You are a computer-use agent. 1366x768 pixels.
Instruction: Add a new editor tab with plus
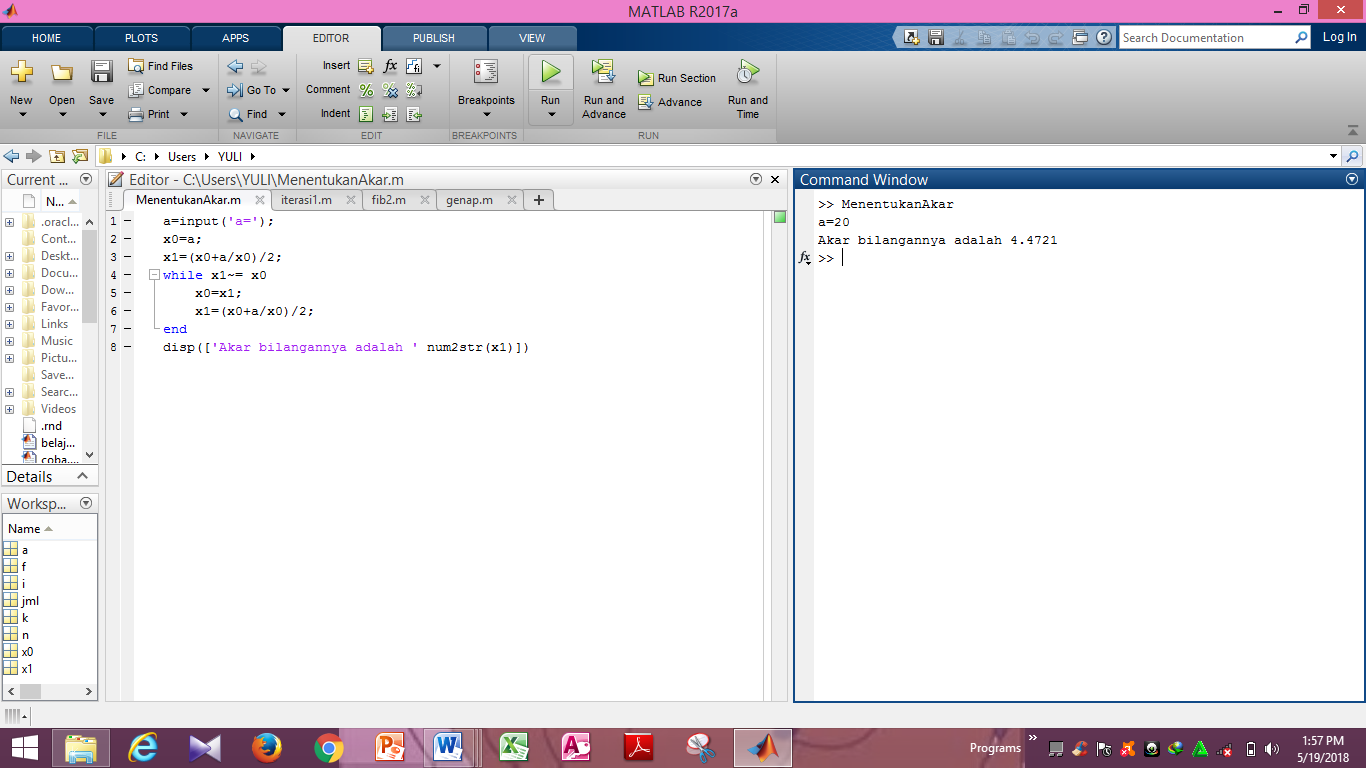tap(539, 200)
